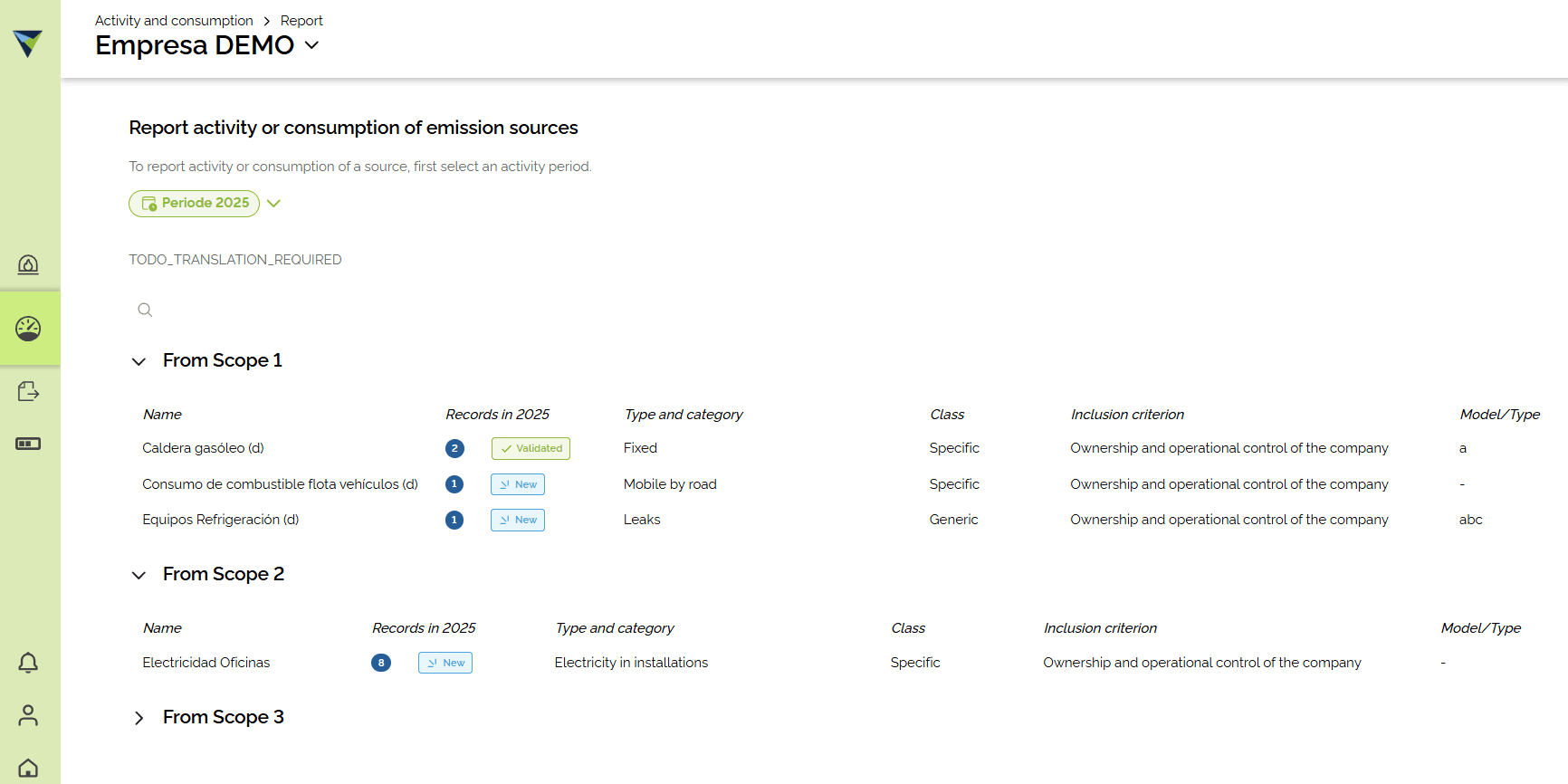Click the Electricity in installations cell
Image resolution: width=1568 pixels, height=784 pixels.
tap(631, 663)
